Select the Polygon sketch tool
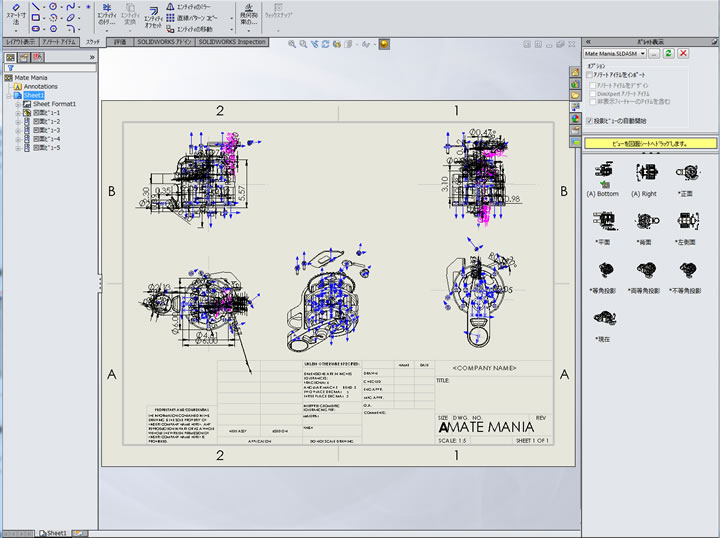 point(53,29)
